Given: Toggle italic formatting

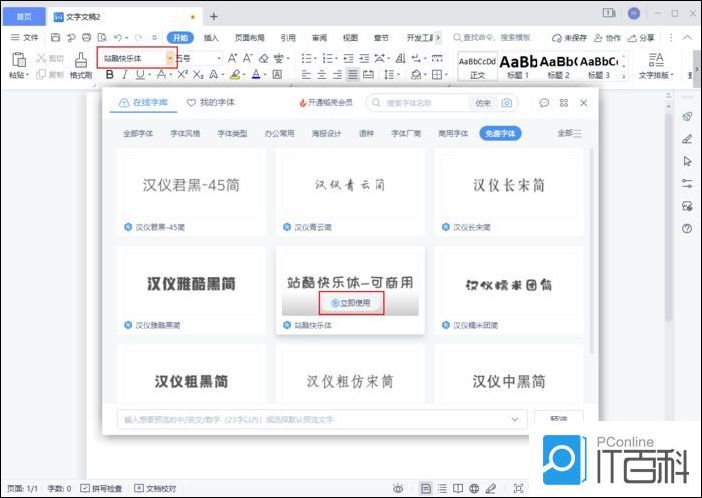Looking at the screenshot, I should tap(125, 75).
